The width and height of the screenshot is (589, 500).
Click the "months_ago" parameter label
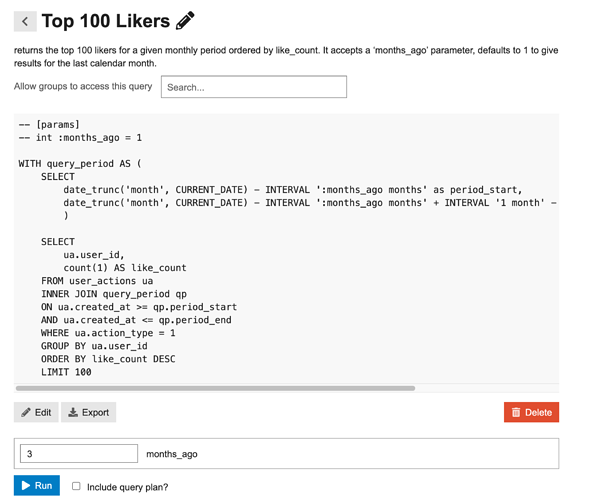coord(172,454)
